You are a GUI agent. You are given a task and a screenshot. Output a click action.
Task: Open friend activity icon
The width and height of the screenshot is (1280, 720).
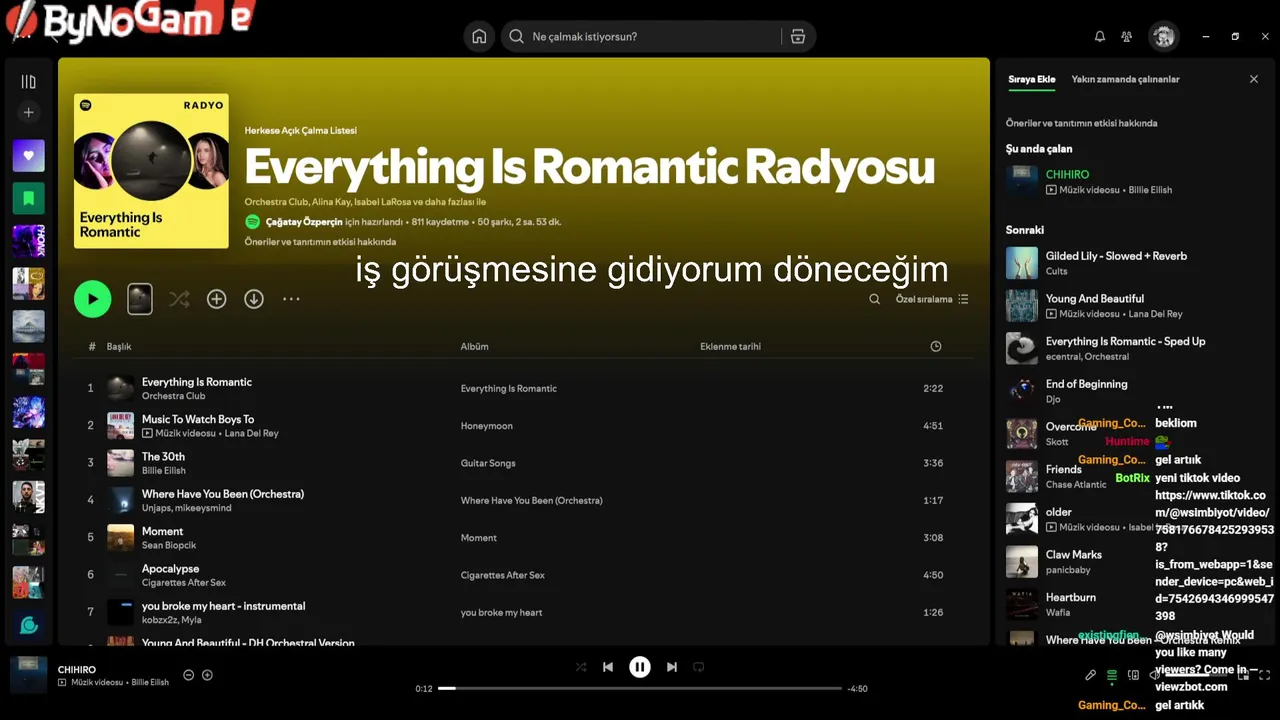[x=1127, y=37]
